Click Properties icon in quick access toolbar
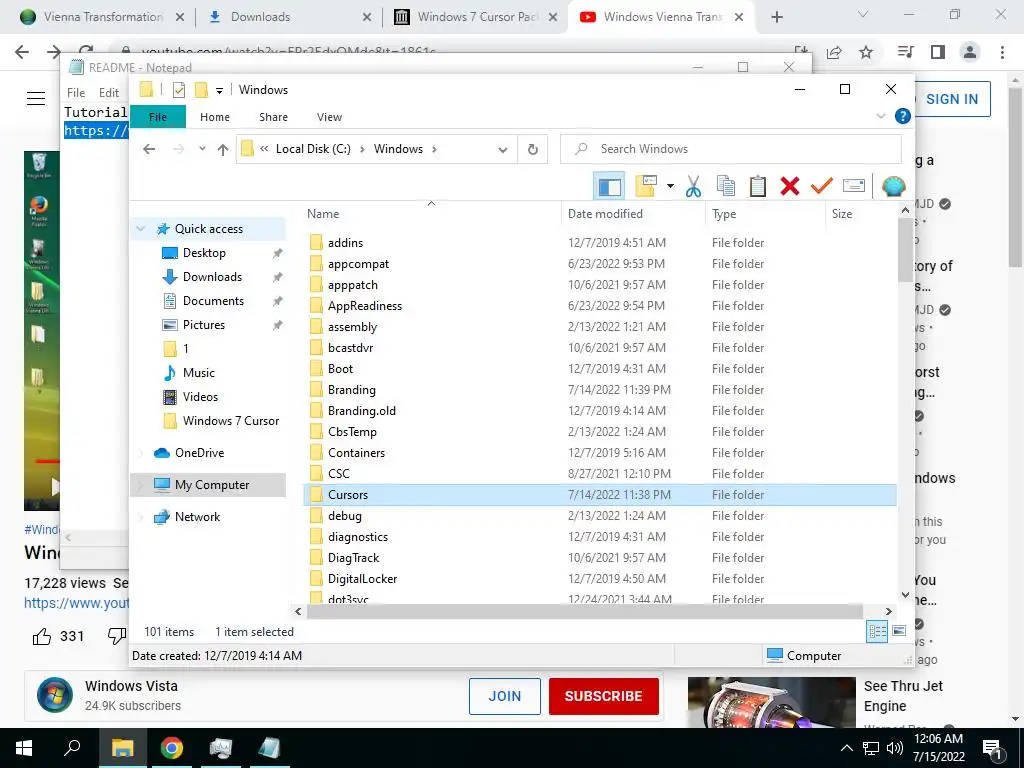The width and height of the screenshot is (1024, 768). point(178,90)
